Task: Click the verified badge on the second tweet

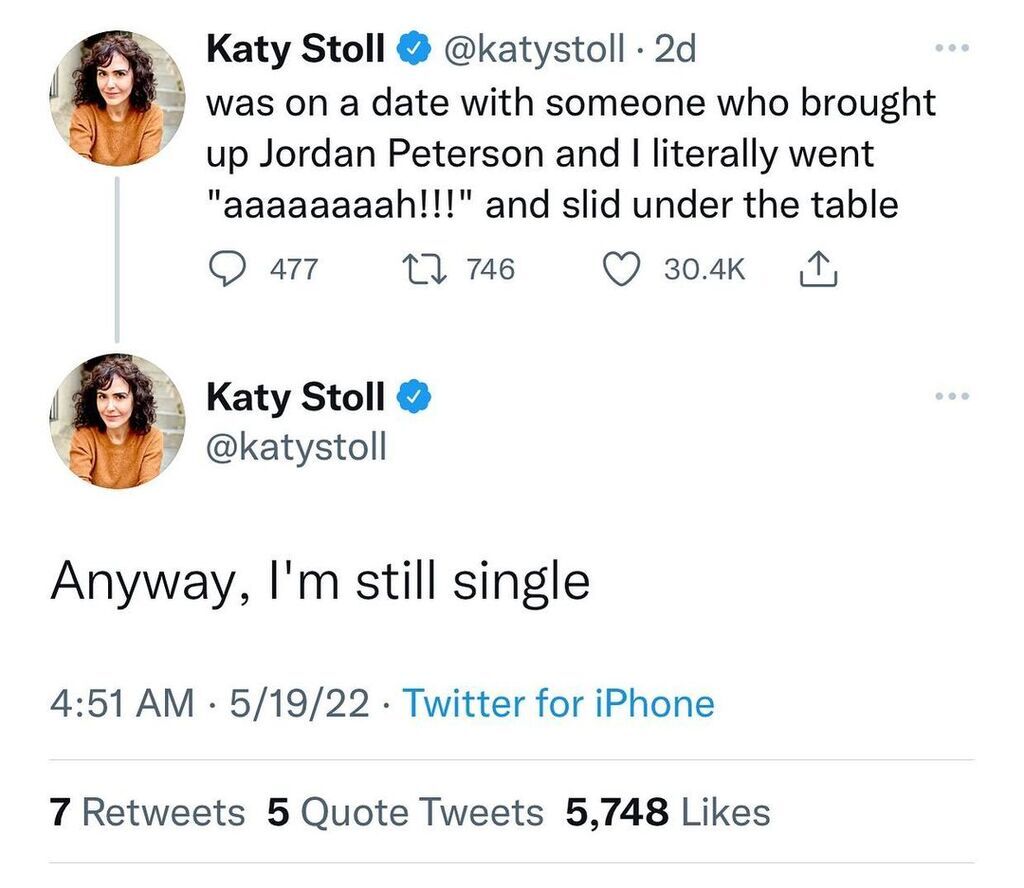Action: point(413,397)
